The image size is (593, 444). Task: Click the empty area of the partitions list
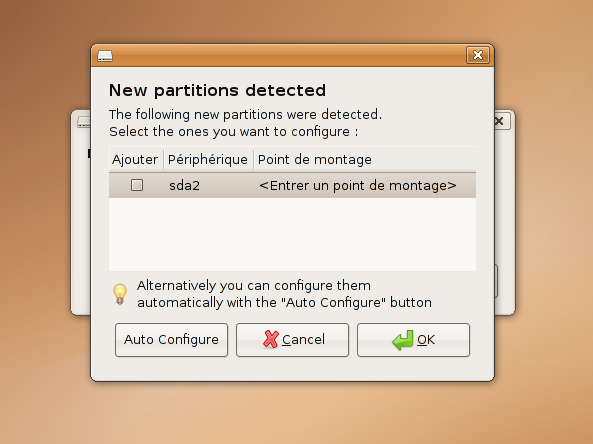(292, 234)
